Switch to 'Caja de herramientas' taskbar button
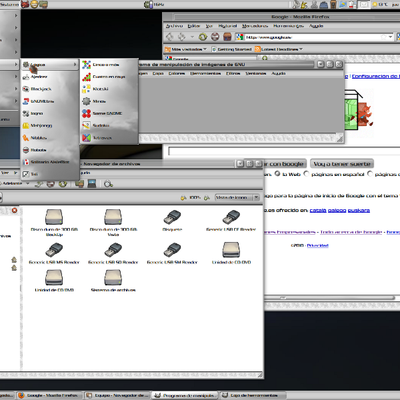Viewport: 400px width, 400px height. tap(253, 395)
